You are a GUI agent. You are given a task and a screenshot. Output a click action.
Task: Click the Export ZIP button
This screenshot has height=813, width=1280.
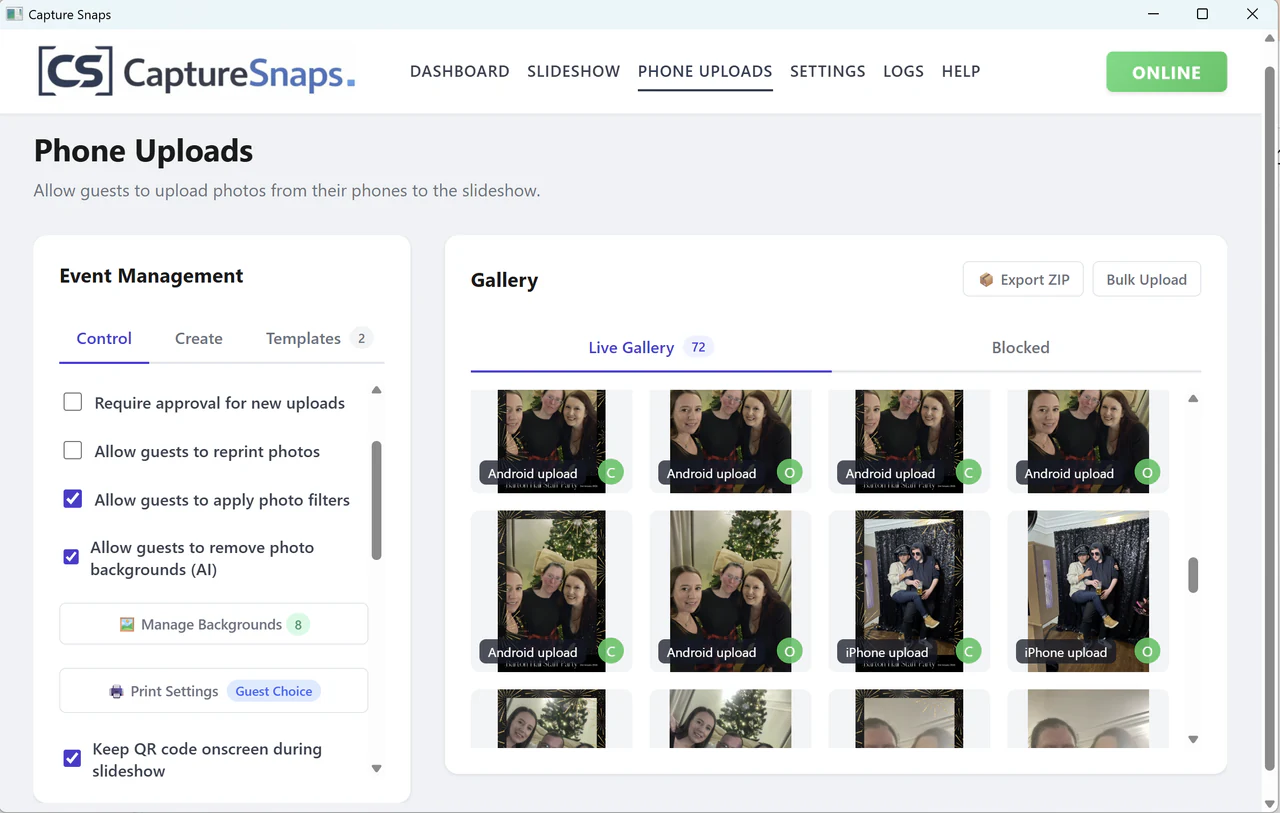pos(1023,279)
